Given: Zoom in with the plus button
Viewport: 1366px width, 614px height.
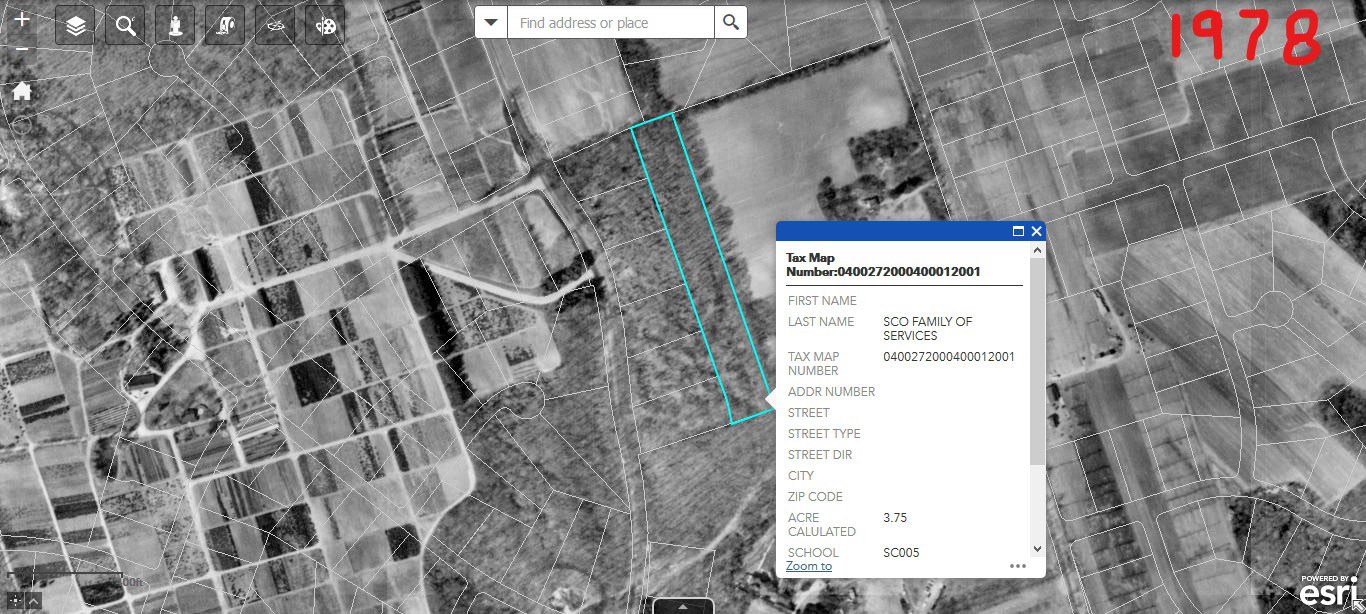Looking at the screenshot, I should point(21,20).
